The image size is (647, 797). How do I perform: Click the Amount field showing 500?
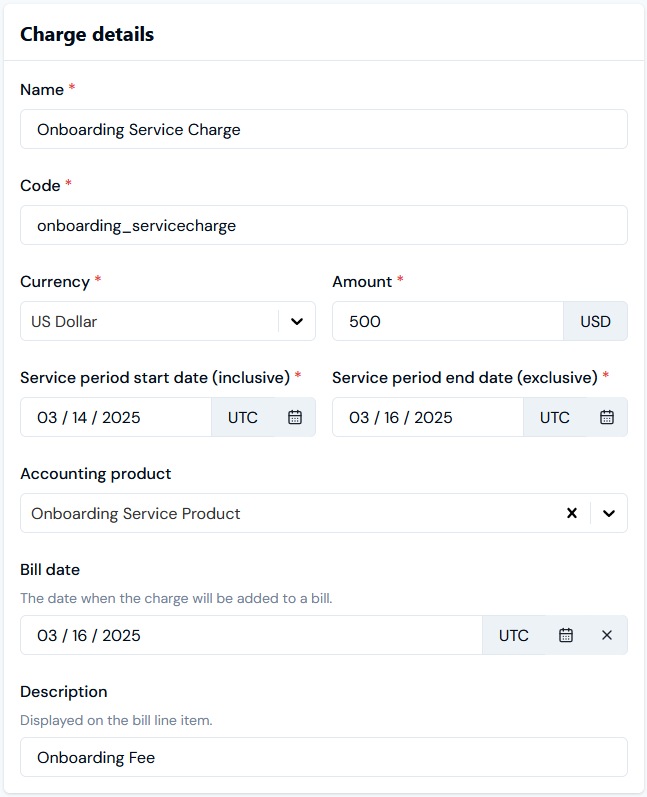click(x=448, y=321)
